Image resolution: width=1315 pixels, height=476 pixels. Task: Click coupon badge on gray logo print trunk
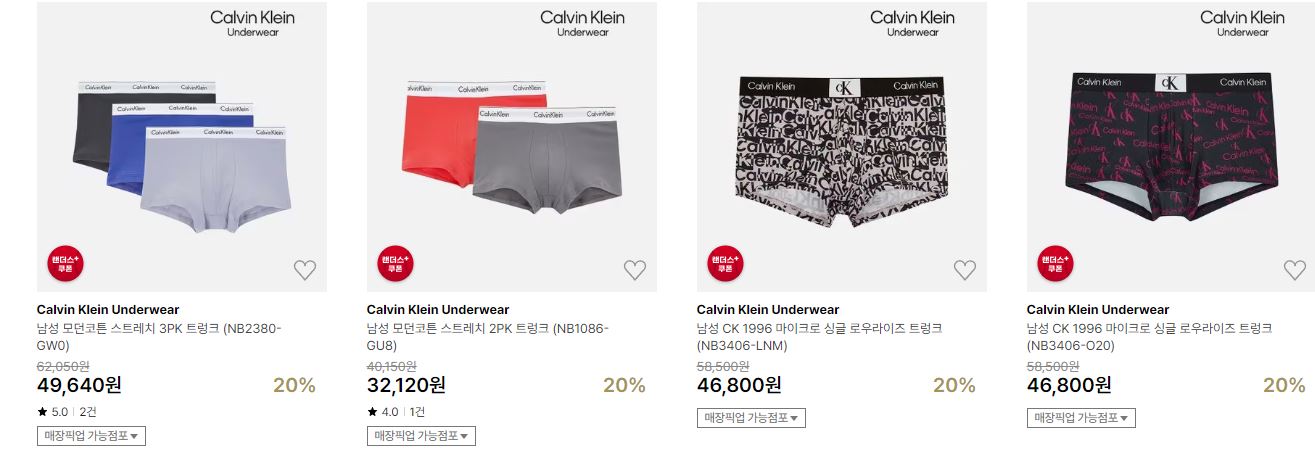pyautogui.click(x=726, y=263)
